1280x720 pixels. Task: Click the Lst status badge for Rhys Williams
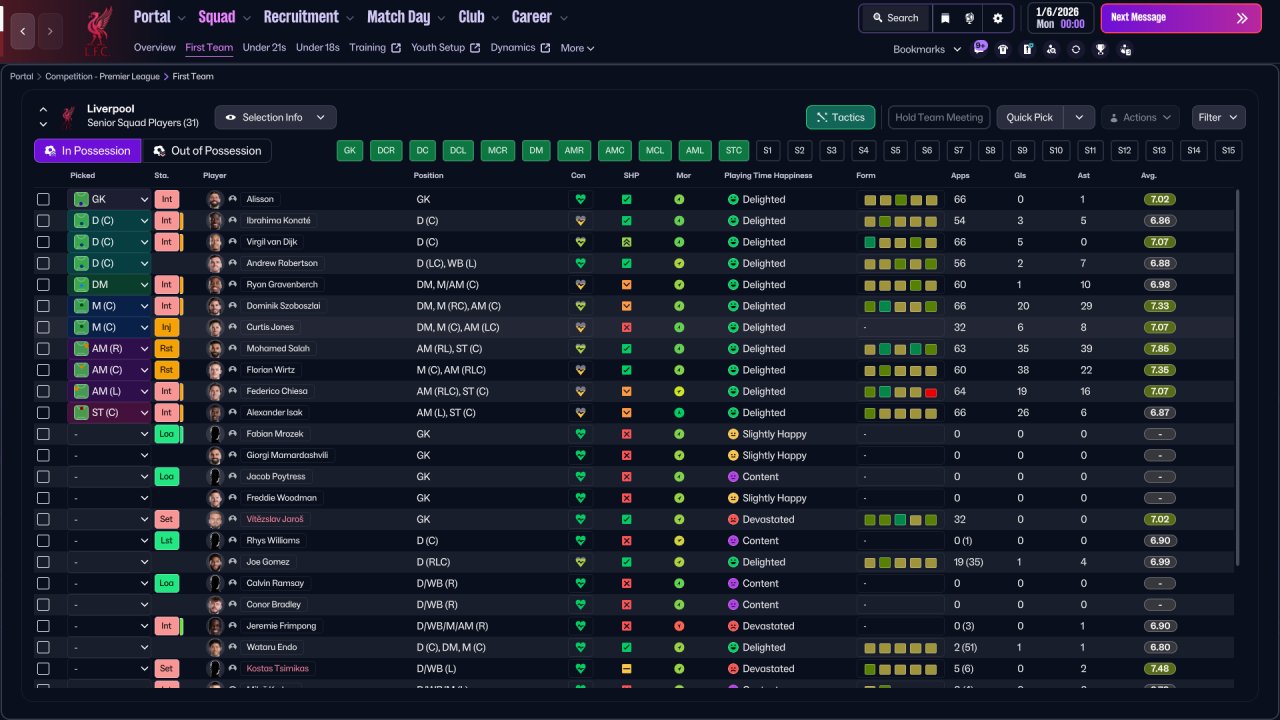(x=167, y=540)
